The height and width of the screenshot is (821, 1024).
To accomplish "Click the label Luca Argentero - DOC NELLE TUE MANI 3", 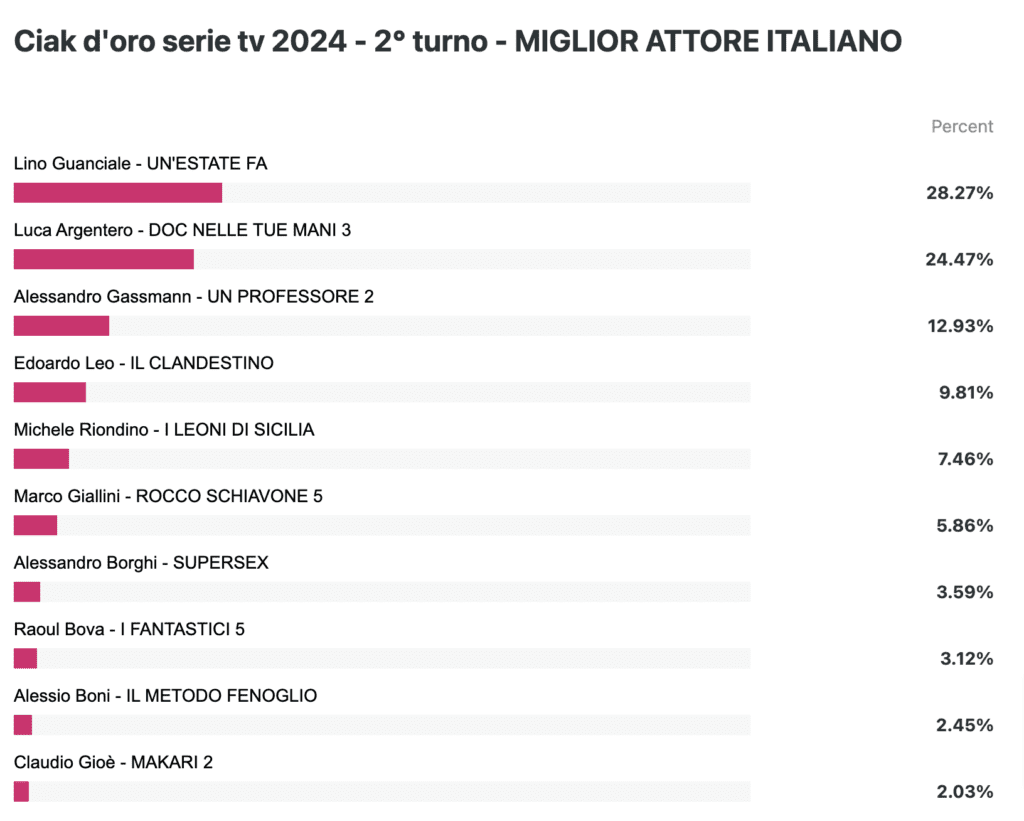I will click(x=182, y=230).
